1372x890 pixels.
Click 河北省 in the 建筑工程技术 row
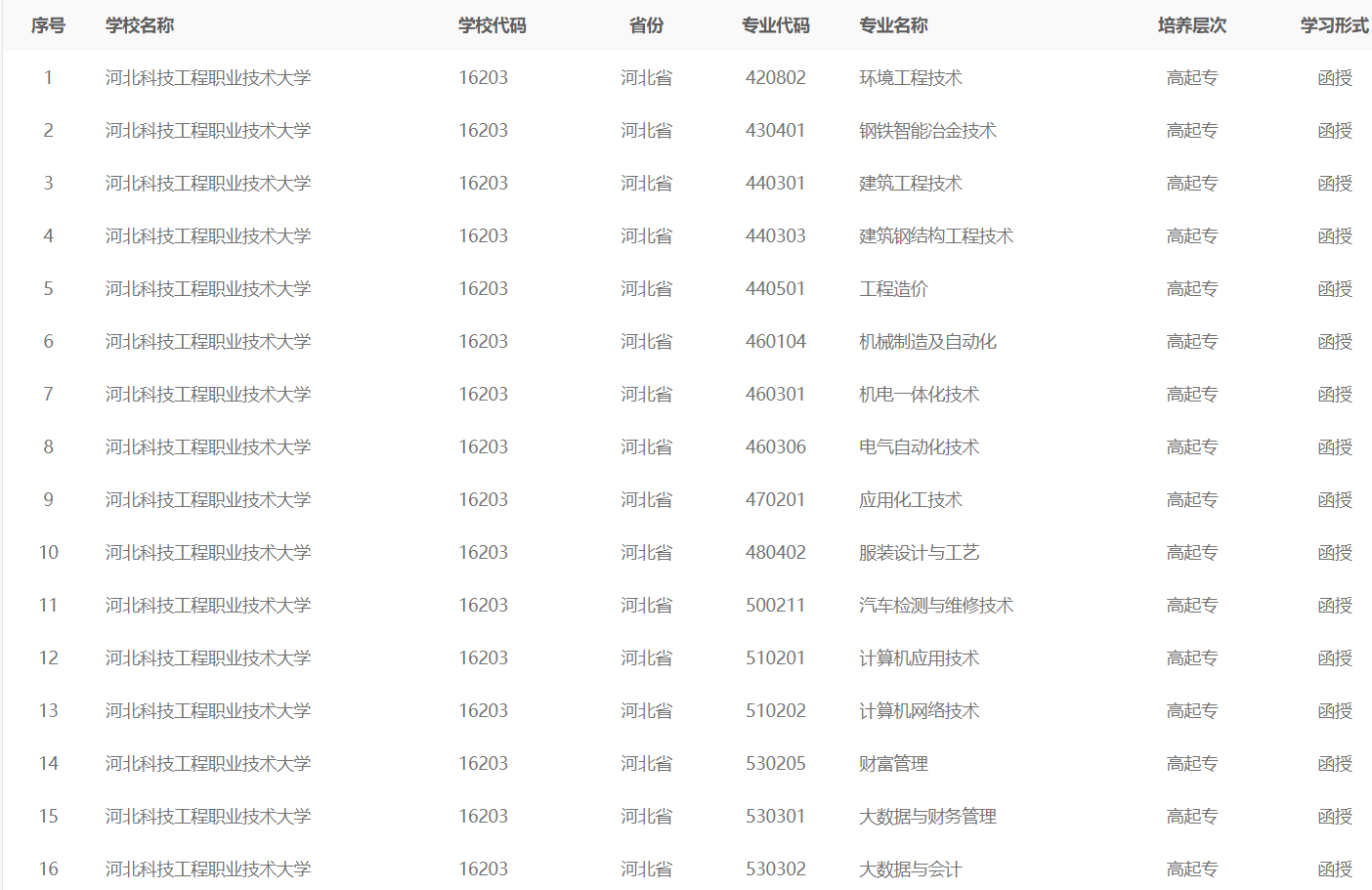tap(647, 184)
